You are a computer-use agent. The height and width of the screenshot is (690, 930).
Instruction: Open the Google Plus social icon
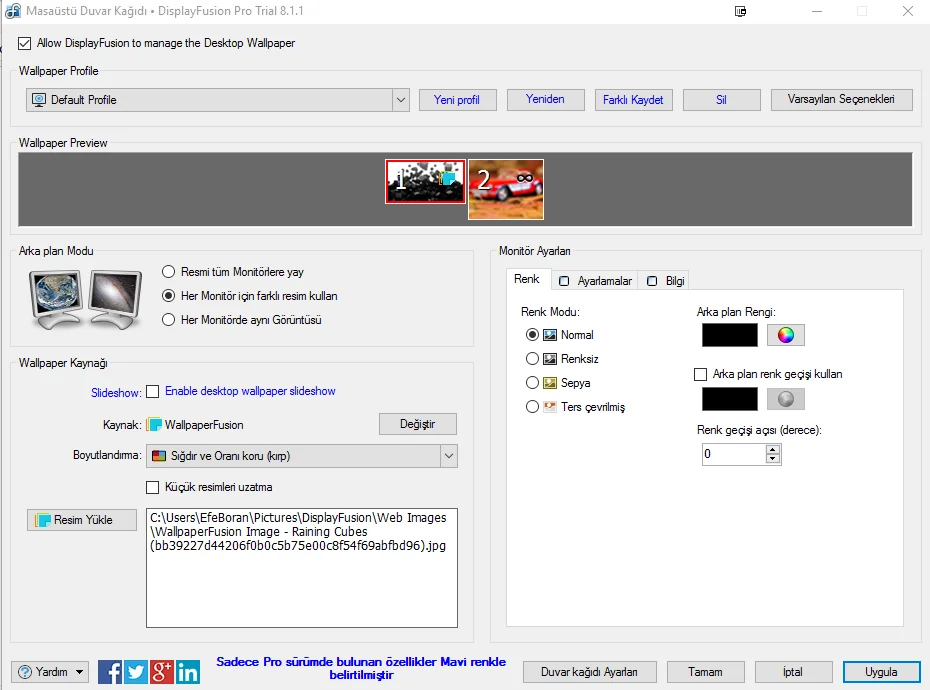click(x=162, y=672)
